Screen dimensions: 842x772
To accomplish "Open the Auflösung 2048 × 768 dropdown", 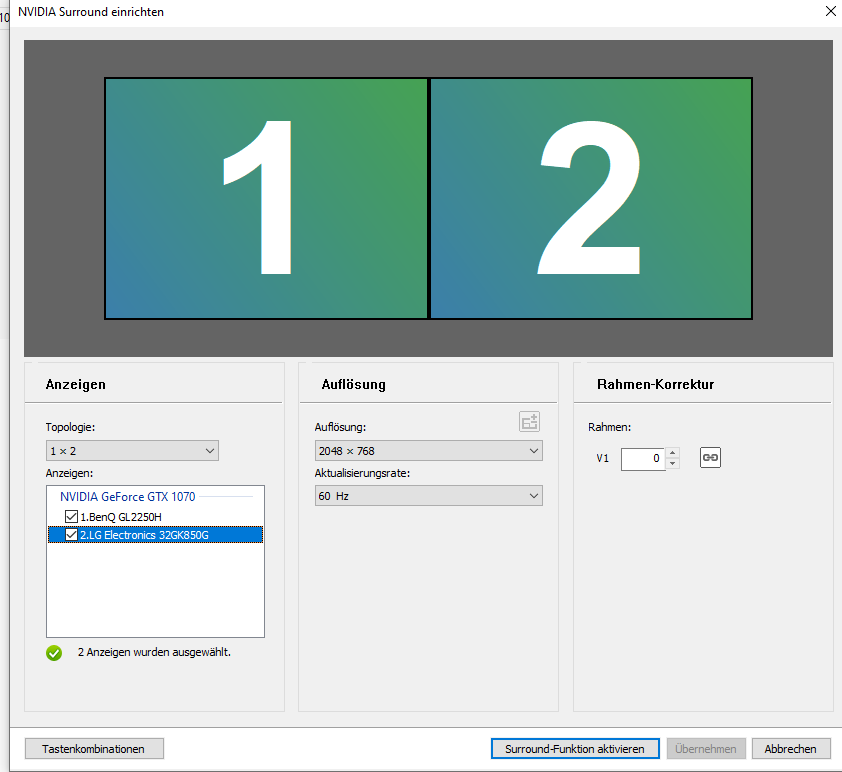I will (x=429, y=451).
